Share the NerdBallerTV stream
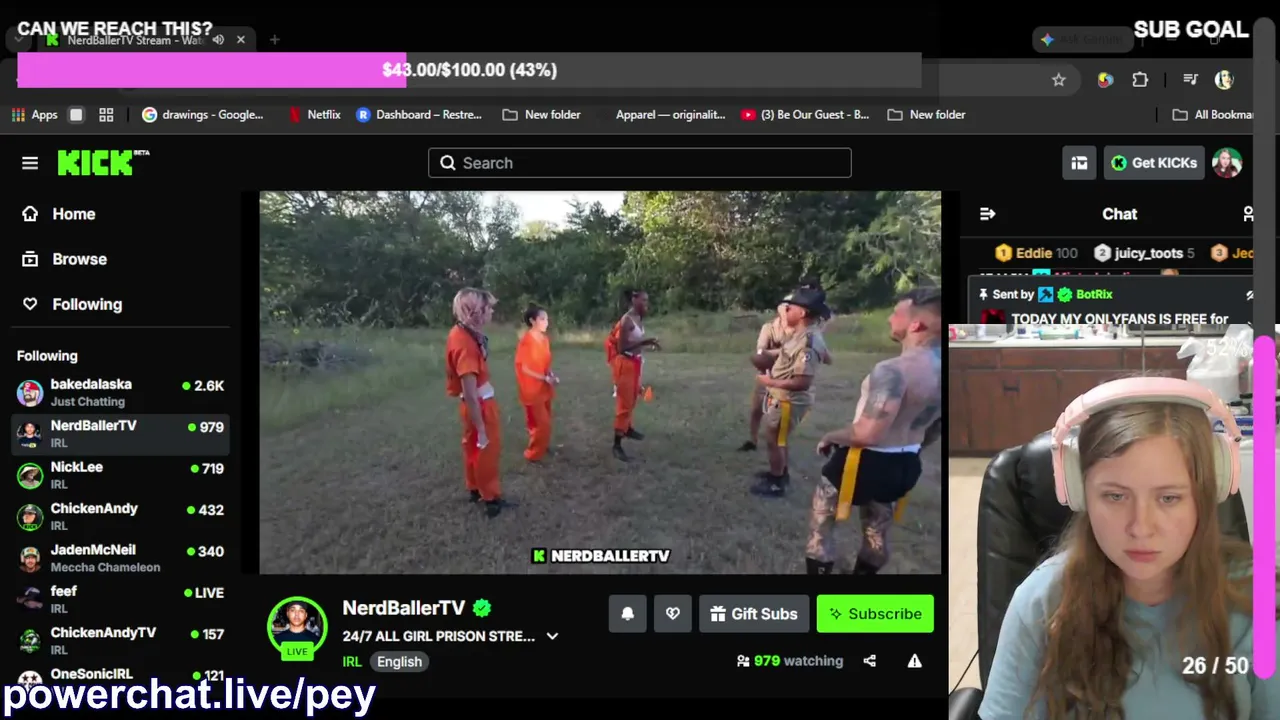 pyautogui.click(x=870, y=661)
